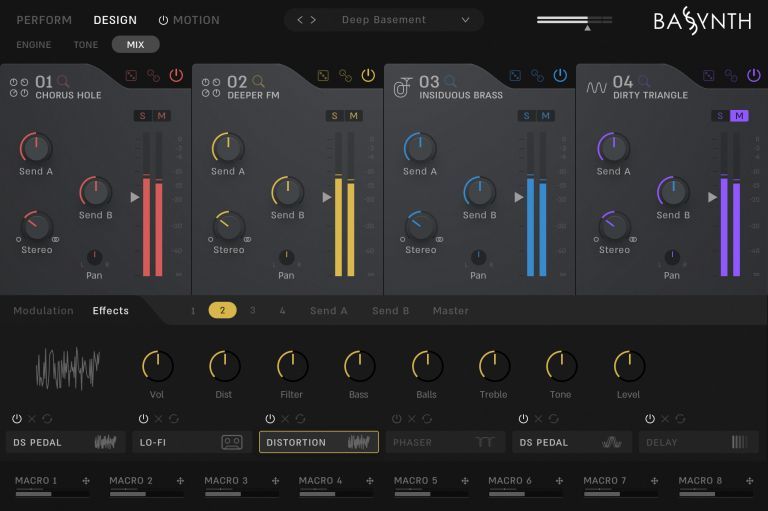Toggle power for layer 01 Chorus Hole
Image resolution: width=768 pixels, height=511 pixels.
[176, 76]
